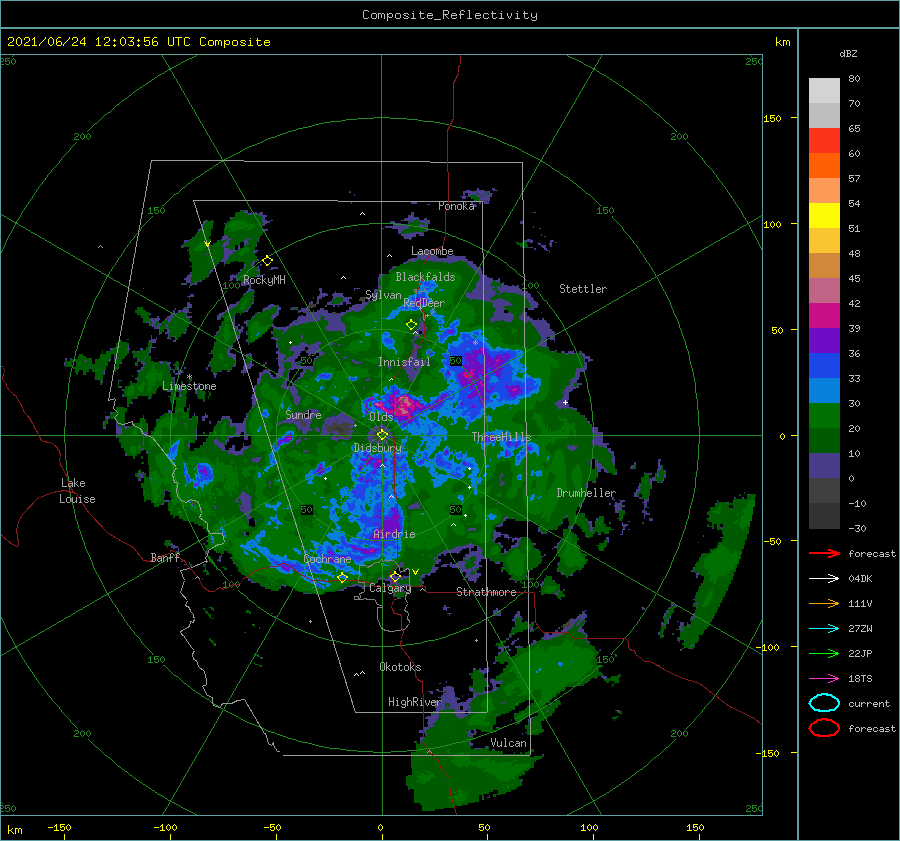
Task: Click the HighRiver label
Action: [x=414, y=702]
